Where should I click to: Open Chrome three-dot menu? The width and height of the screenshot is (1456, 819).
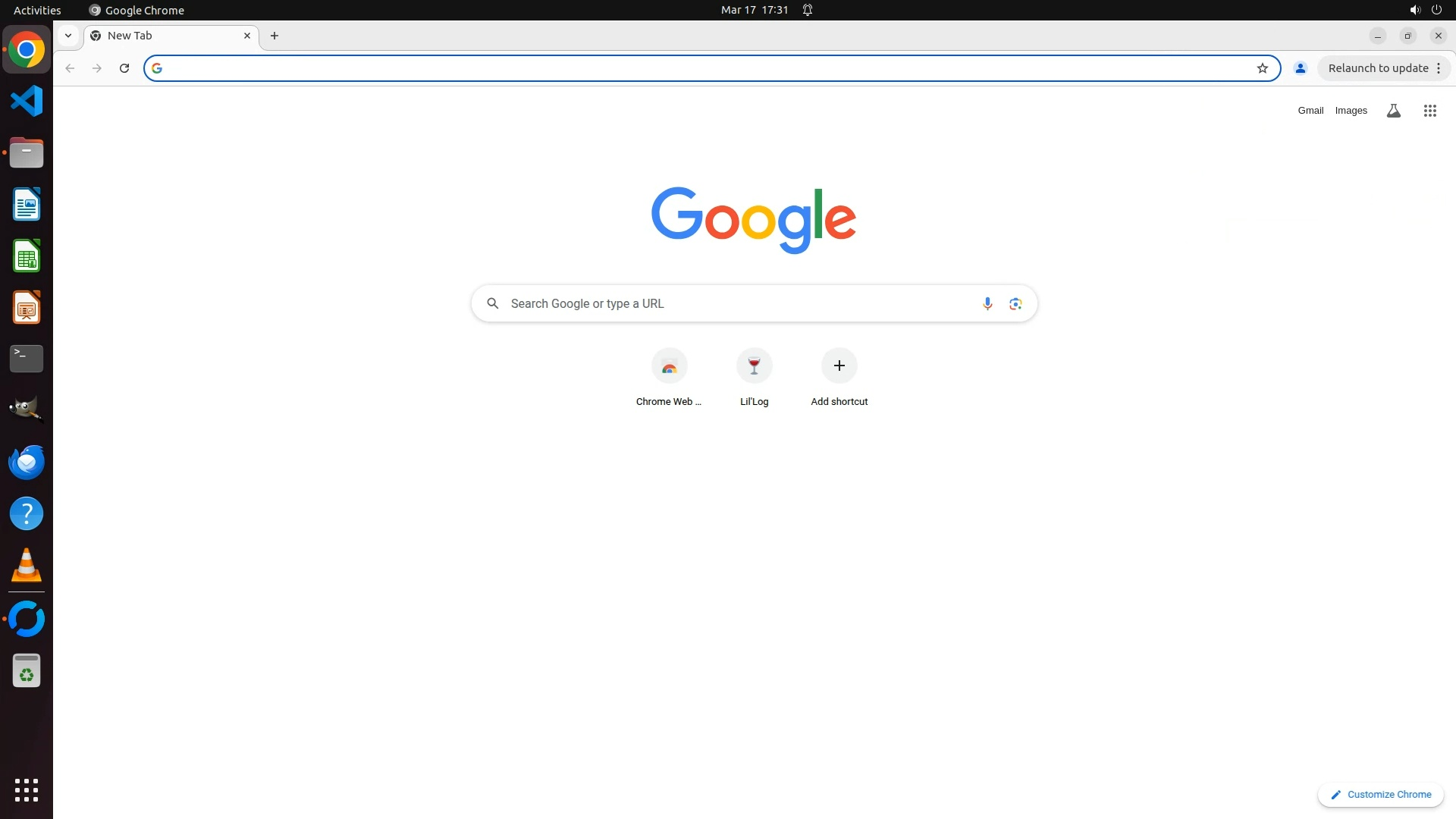click(x=1439, y=68)
